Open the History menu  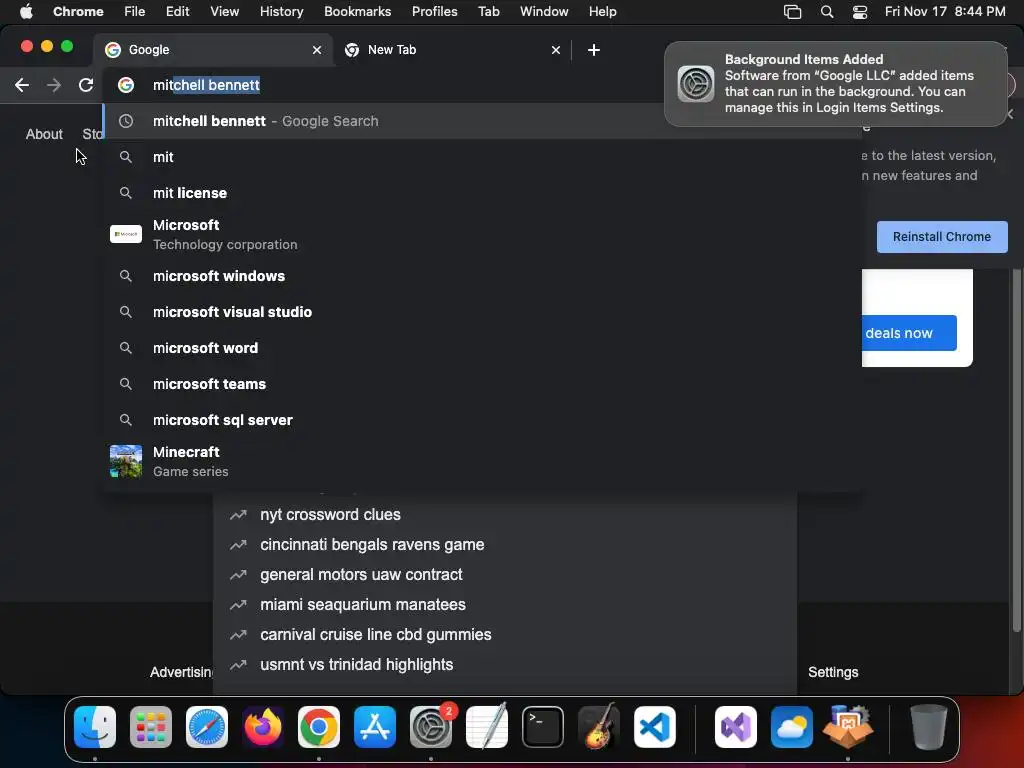(x=281, y=11)
